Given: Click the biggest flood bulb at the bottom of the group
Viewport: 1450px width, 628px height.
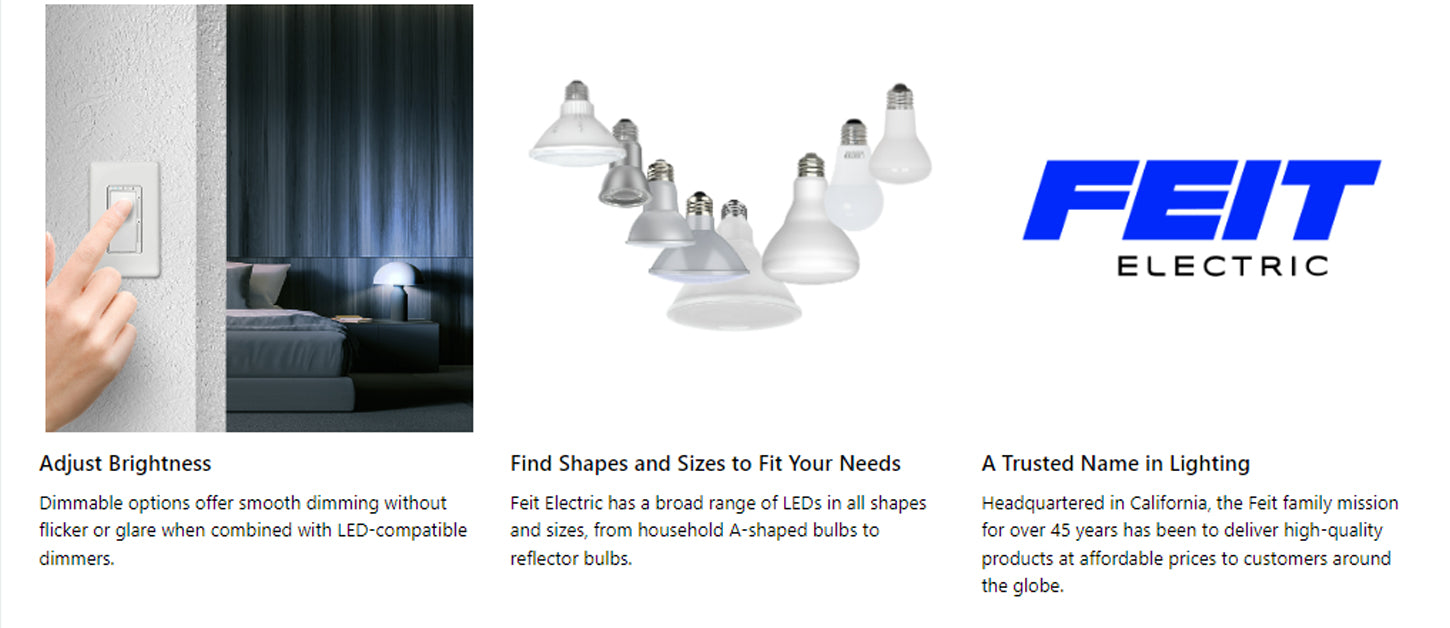Looking at the screenshot, I should click(735, 292).
